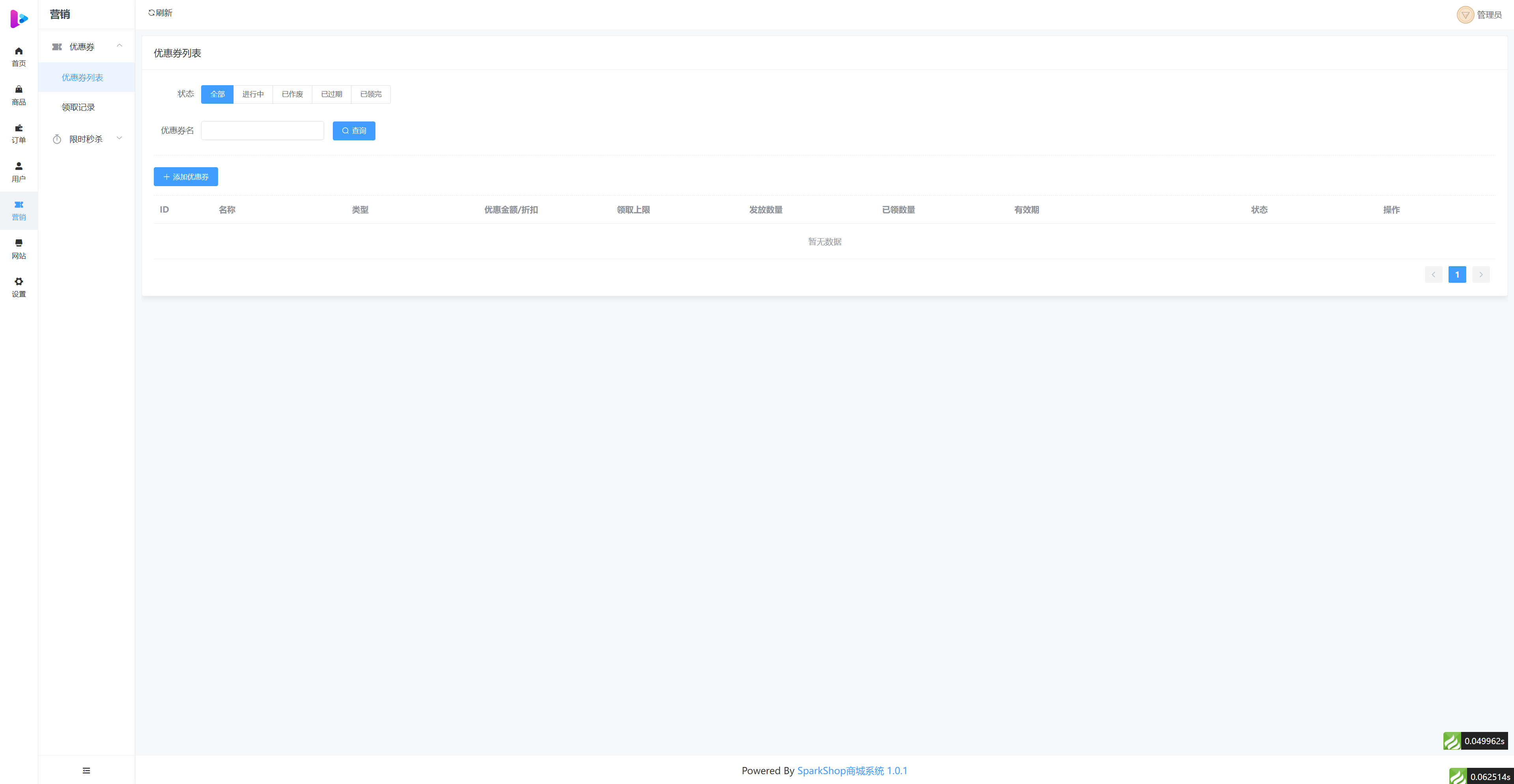The image size is (1514, 784).
Task: Filter status by 进行中
Action: click(253, 94)
